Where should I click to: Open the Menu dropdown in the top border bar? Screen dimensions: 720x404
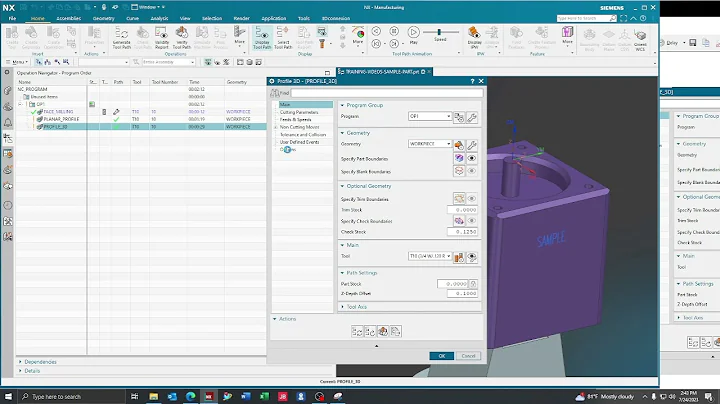17,62
